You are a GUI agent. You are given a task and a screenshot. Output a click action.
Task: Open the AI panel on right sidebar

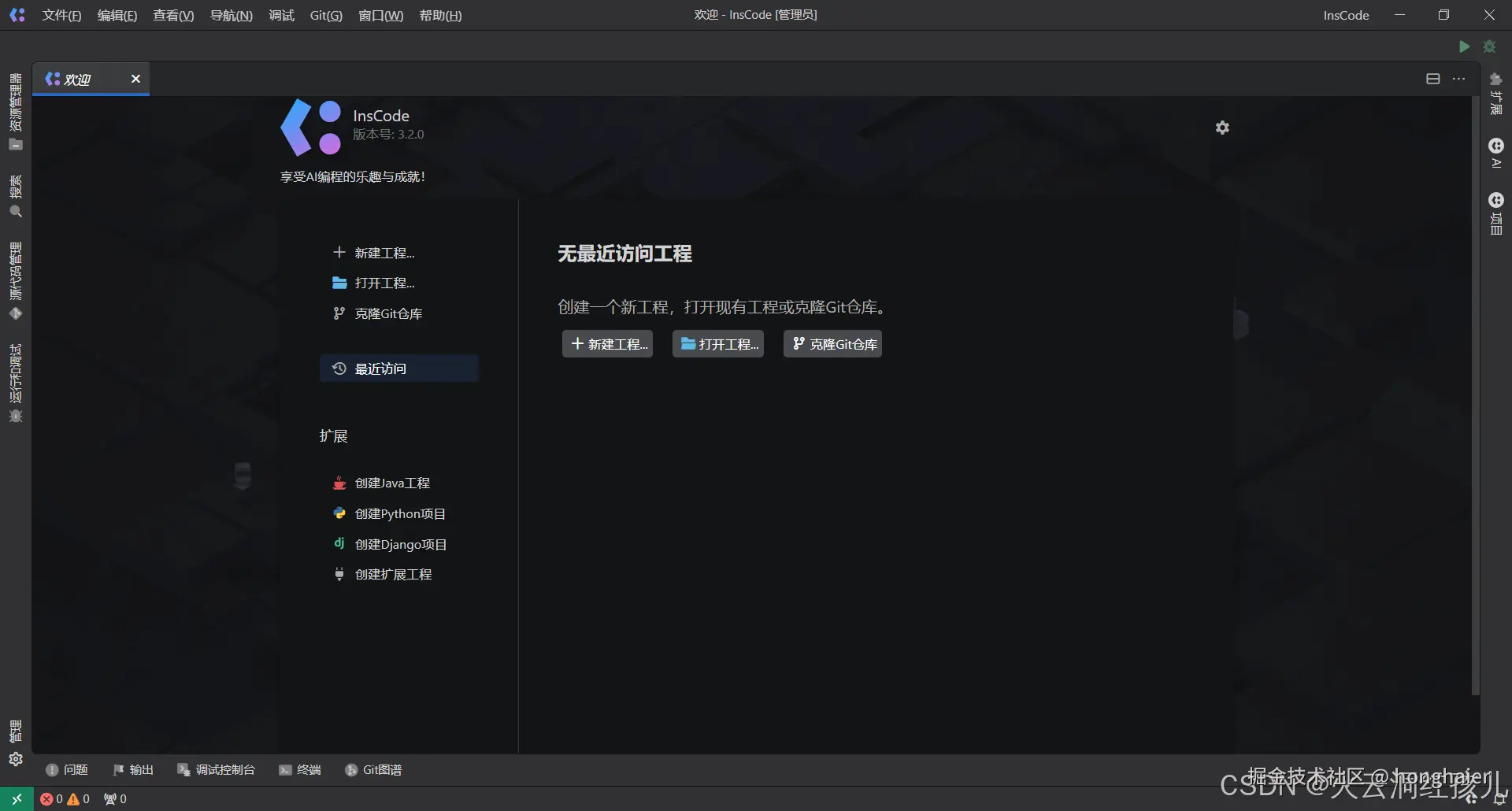(x=1496, y=153)
